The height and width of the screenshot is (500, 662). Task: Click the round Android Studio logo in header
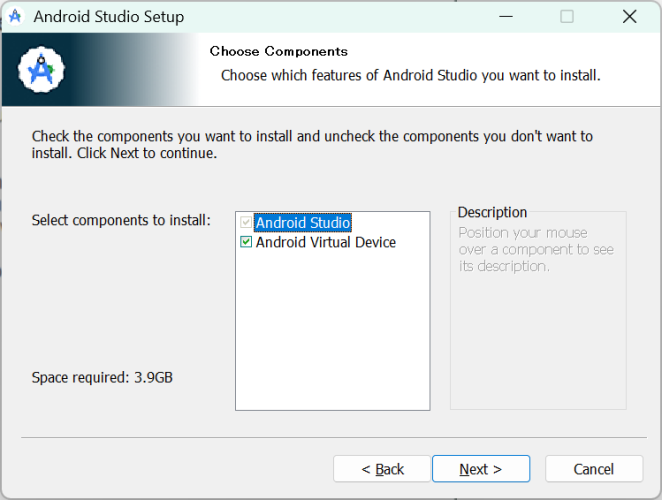(x=41, y=70)
